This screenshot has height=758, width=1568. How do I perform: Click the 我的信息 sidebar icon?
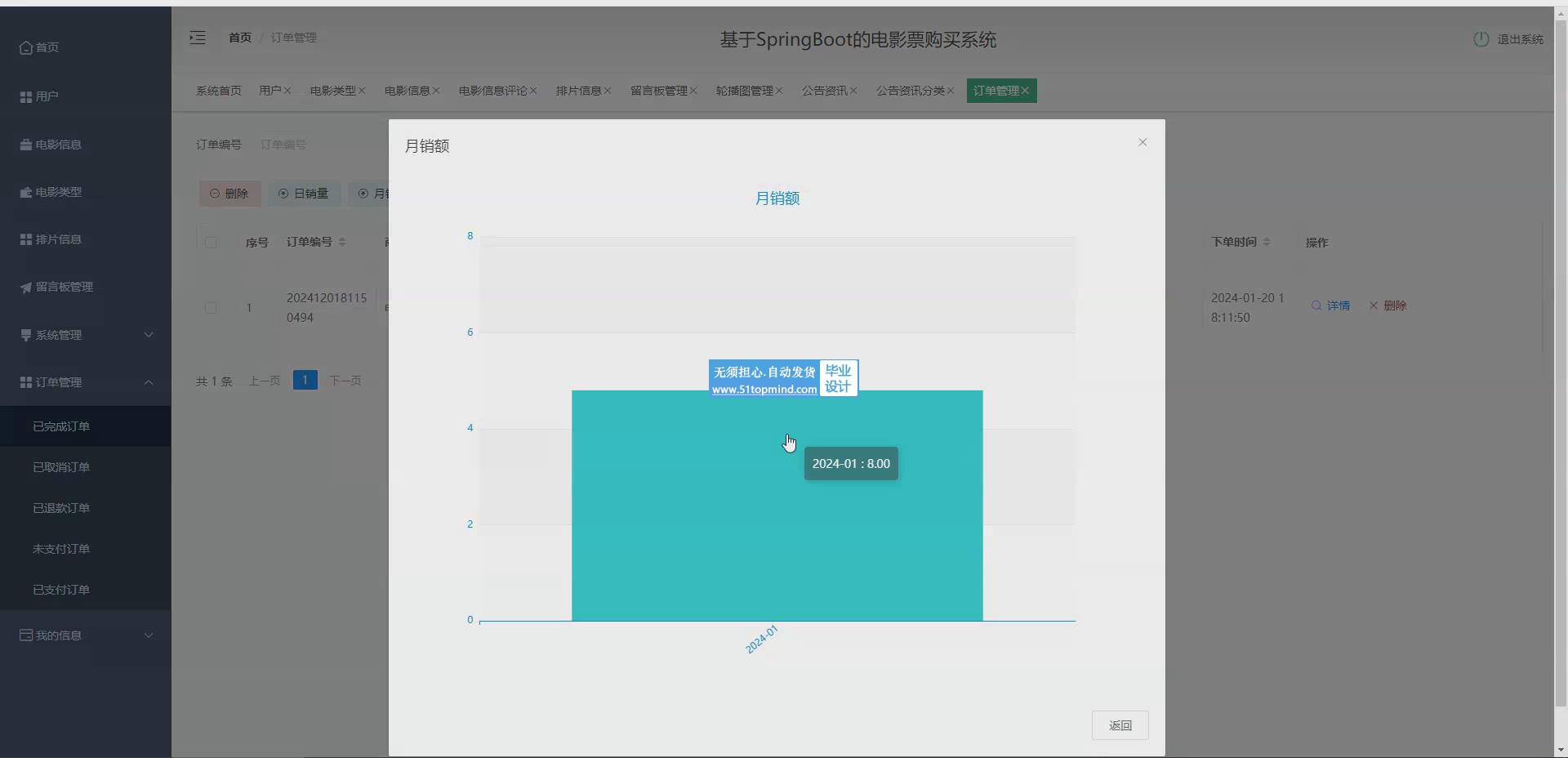(26, 635)
